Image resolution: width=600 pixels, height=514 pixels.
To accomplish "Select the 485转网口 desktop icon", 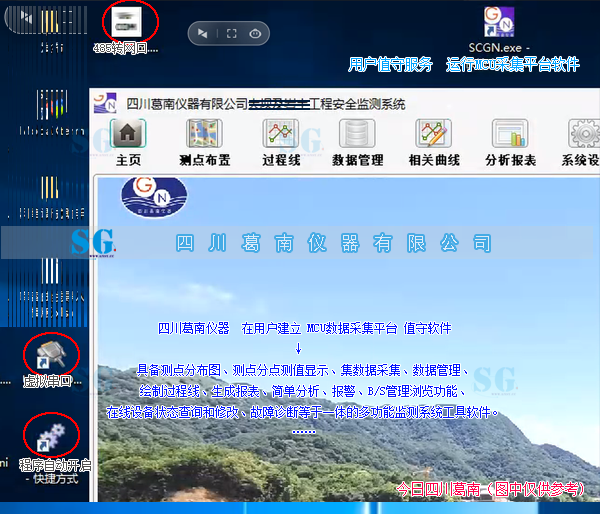I will (127, 22).
